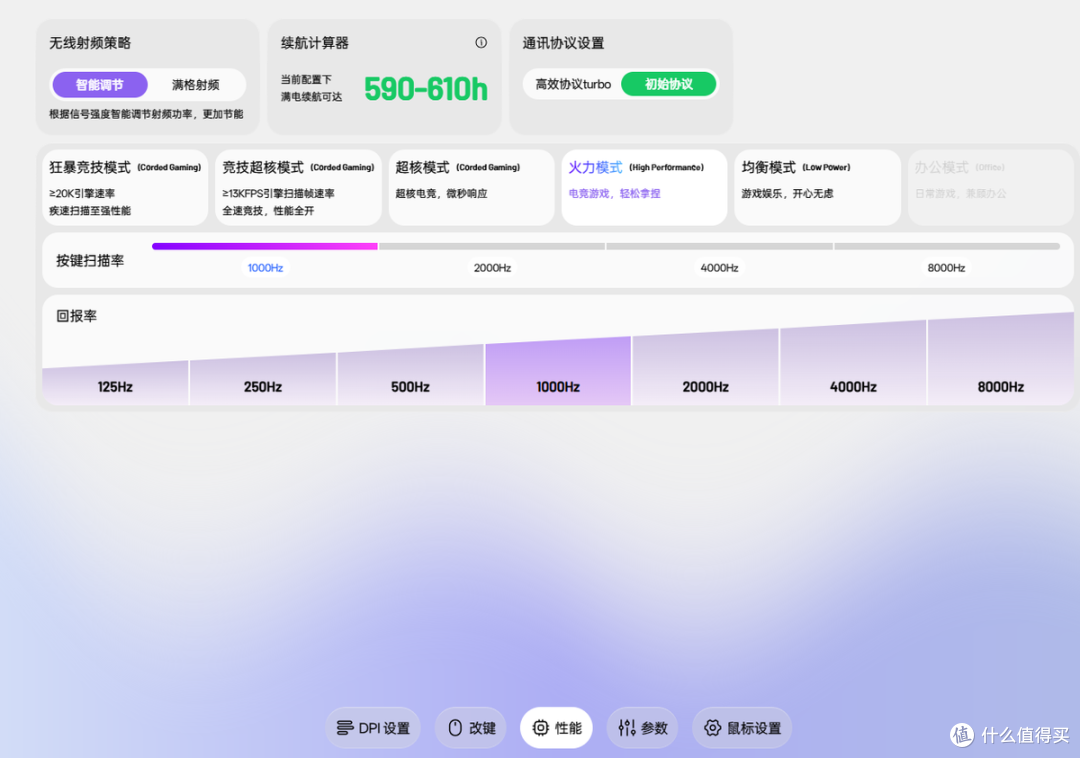Choose 办公模式 Office card
The height and width of the screenshot is (758, 1080).
[x=990, y=187]
